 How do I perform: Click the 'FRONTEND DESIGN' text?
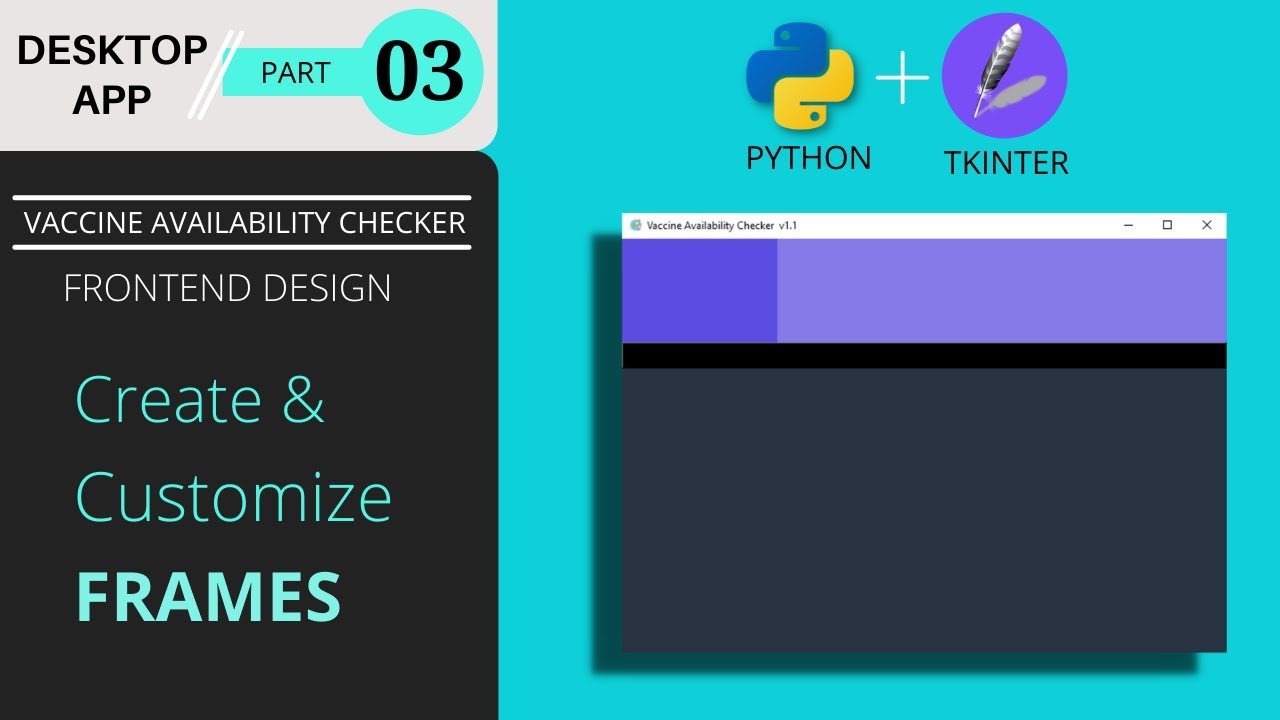click(x=227, y=288)
